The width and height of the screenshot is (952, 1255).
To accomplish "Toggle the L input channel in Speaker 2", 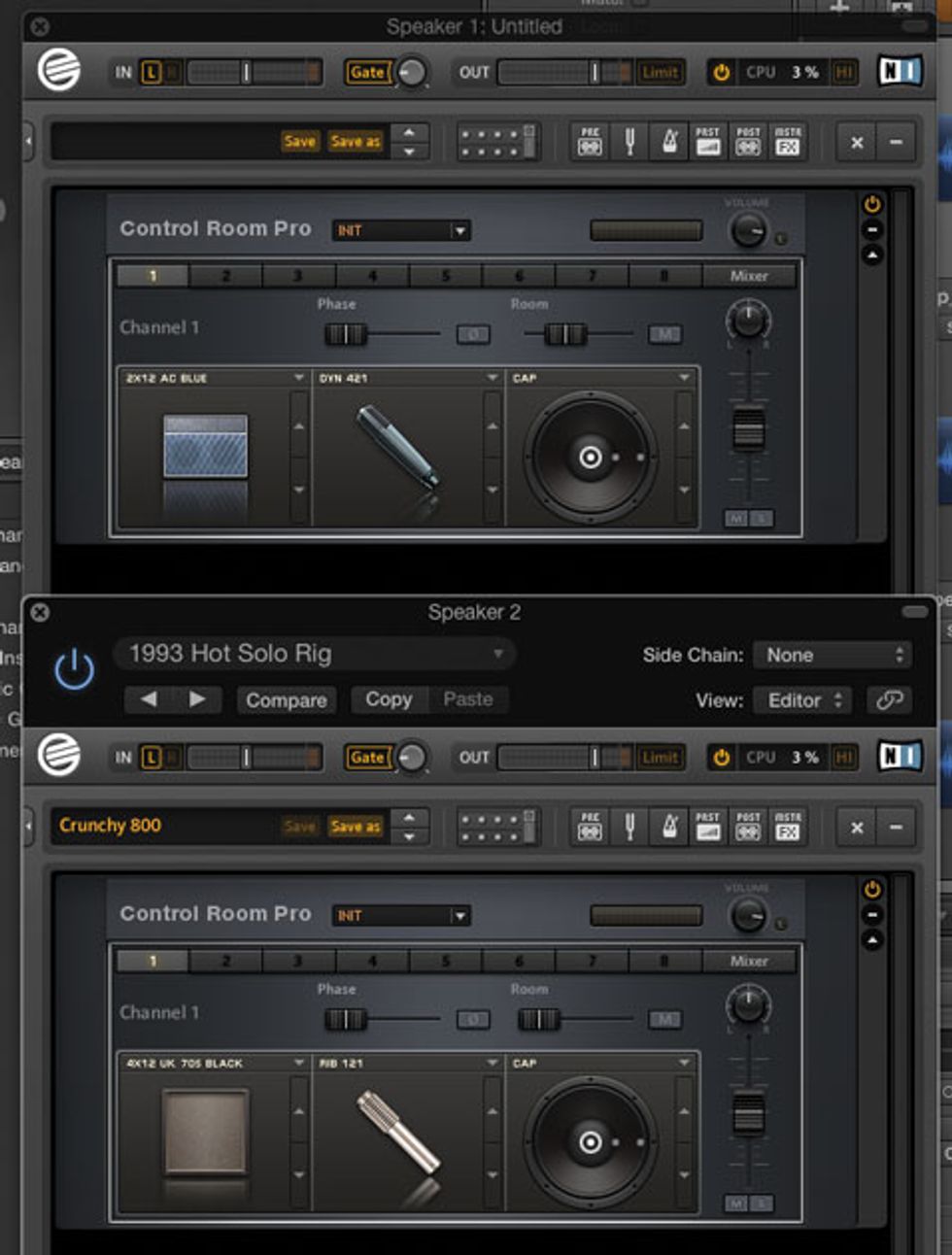I will coord(151,757).
